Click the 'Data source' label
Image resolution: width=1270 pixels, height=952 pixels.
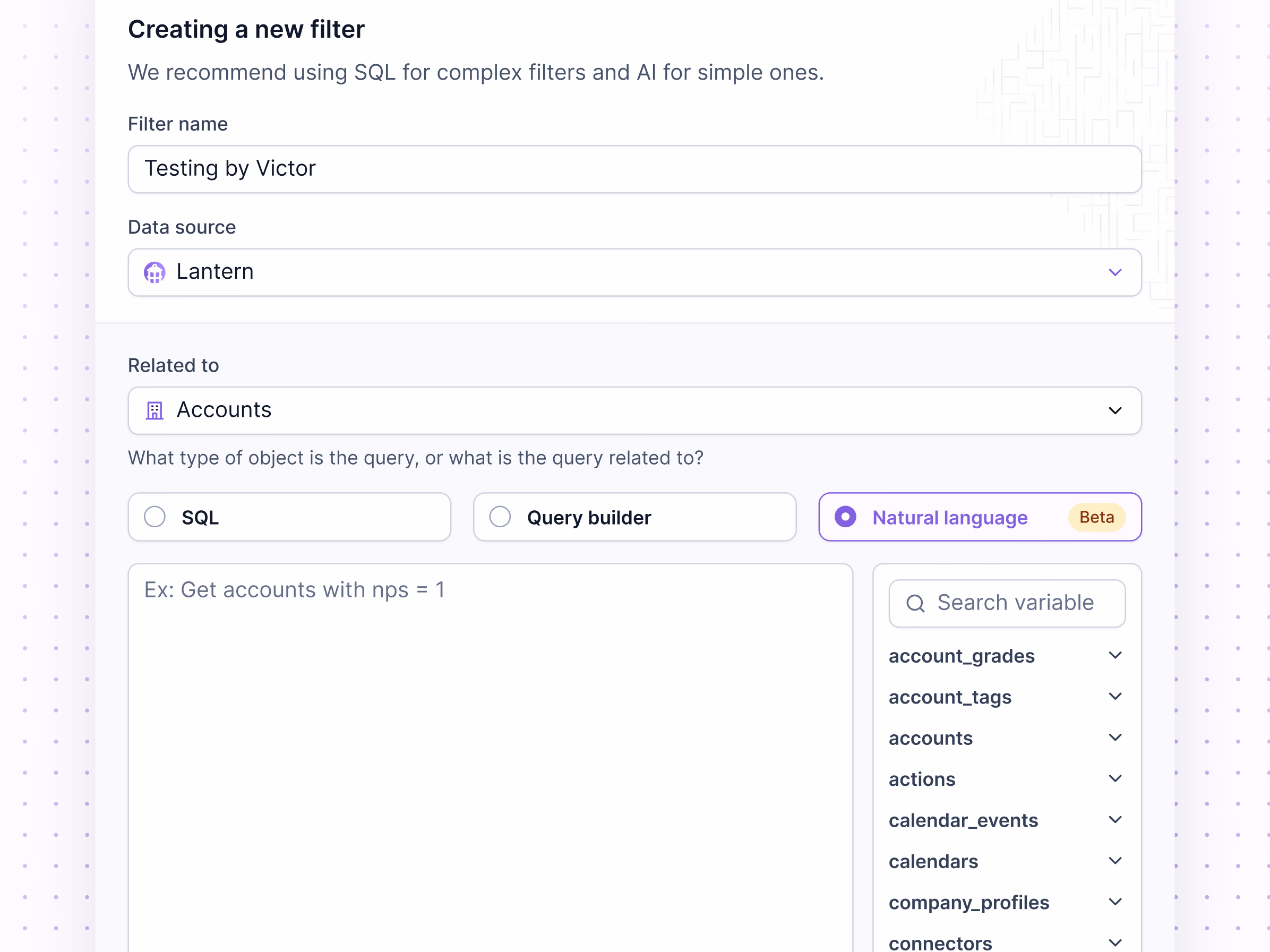pyautogui.click(x=182, y=227)
